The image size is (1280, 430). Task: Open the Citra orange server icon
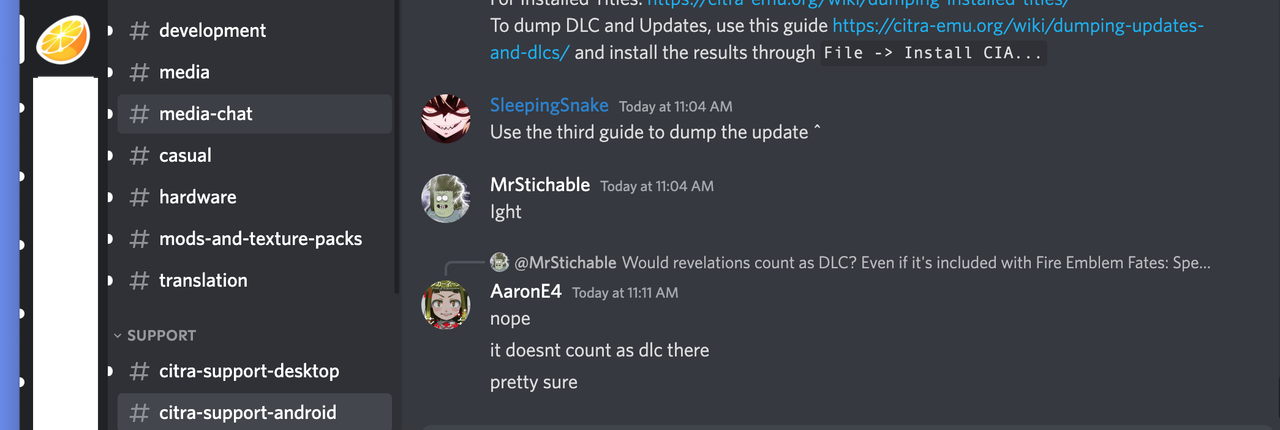pyautogui.click(x=63, y=38)
